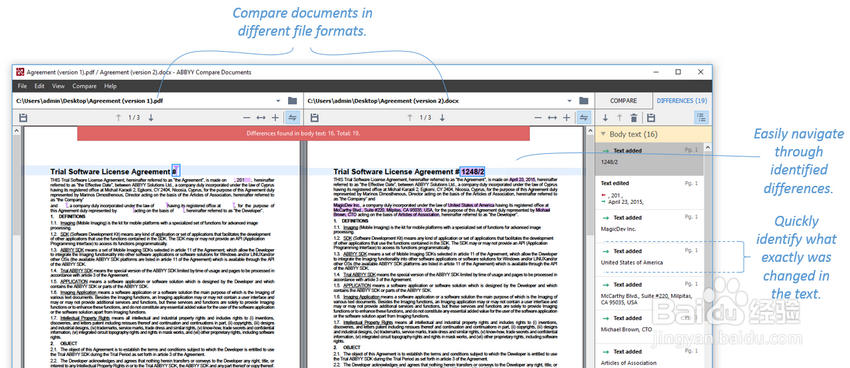The width and height of the screenshot is (850, 368).
Task: Click the right page number field 1 / 3
Action: pos(426,118)
